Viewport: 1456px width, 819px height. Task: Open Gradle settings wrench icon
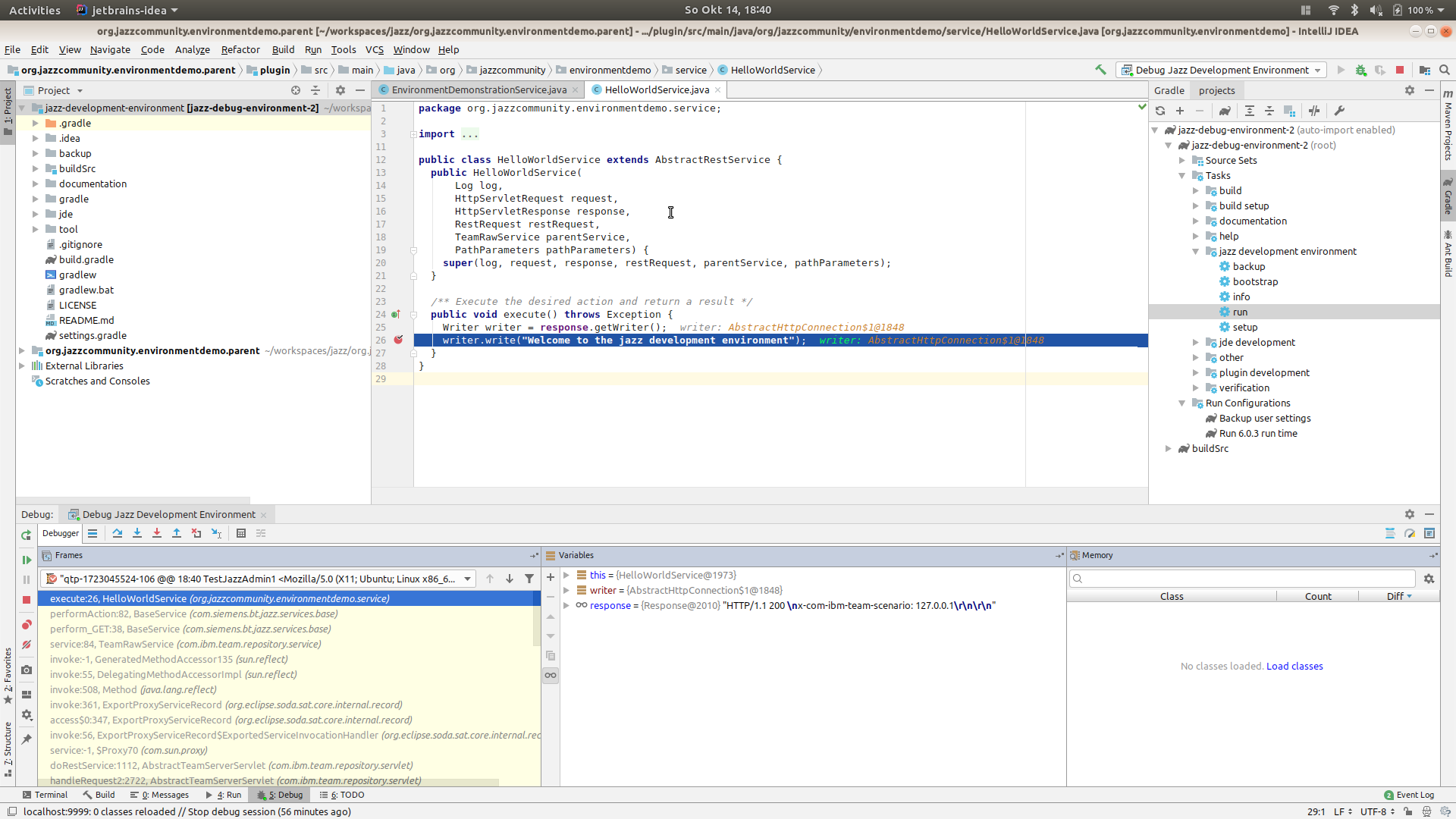1339,111
